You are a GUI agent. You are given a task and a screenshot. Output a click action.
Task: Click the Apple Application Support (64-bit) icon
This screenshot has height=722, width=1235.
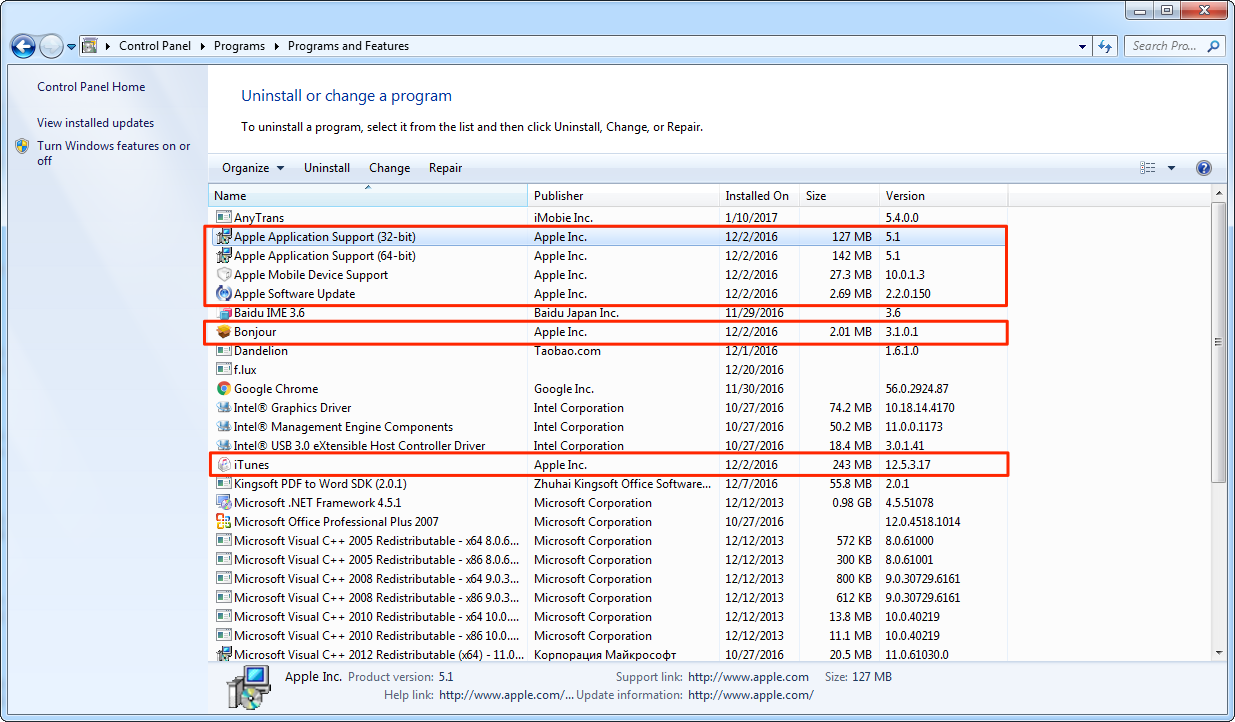pyautogui.click(x=224, y=256)
